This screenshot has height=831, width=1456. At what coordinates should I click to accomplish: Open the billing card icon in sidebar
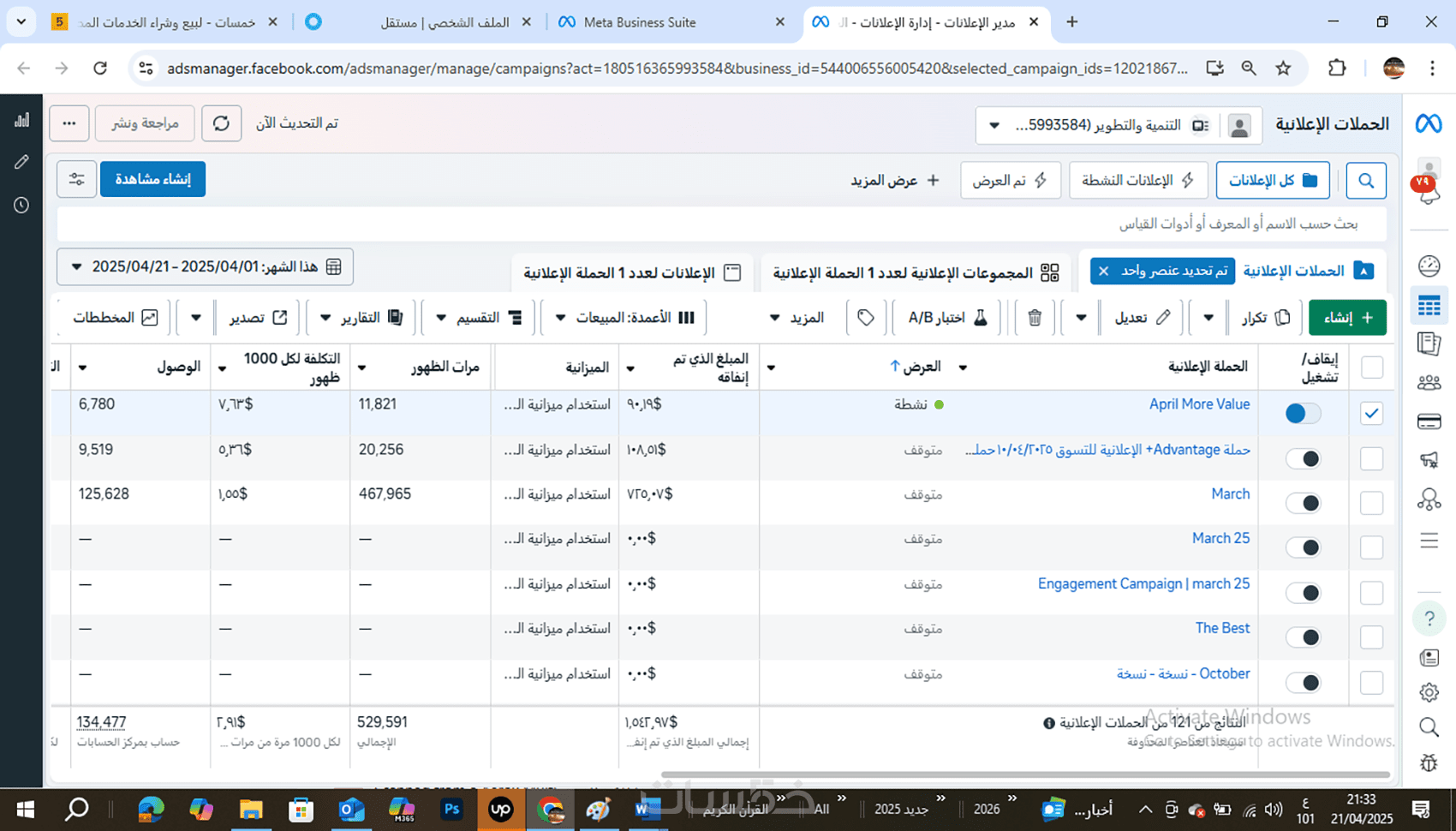1429,421
